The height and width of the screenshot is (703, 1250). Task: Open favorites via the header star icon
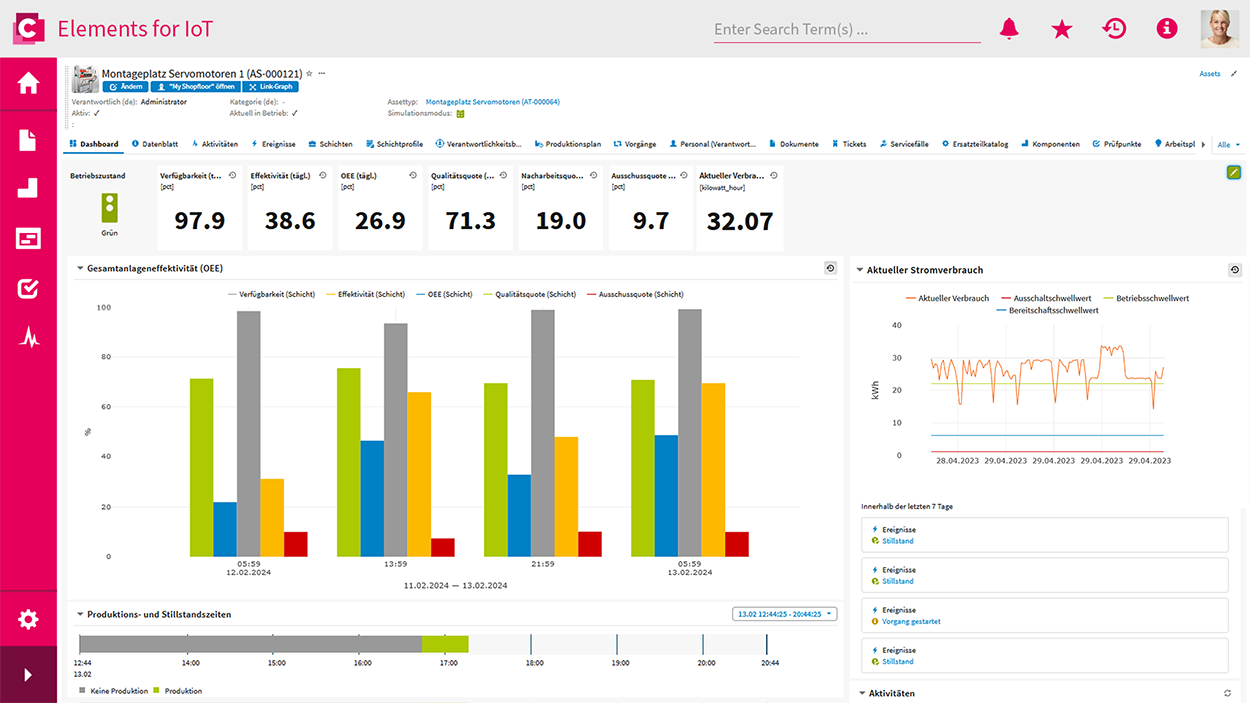point(1062,29)
